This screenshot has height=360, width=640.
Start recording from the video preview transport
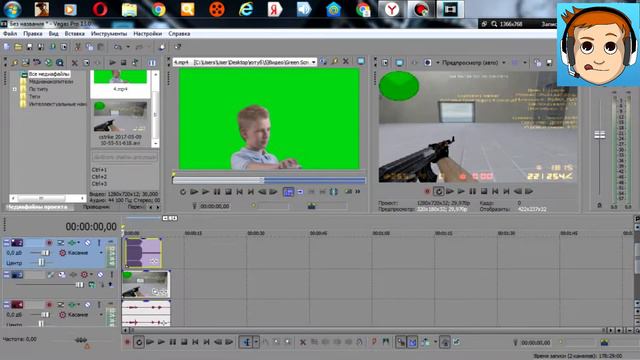(427, 191)
